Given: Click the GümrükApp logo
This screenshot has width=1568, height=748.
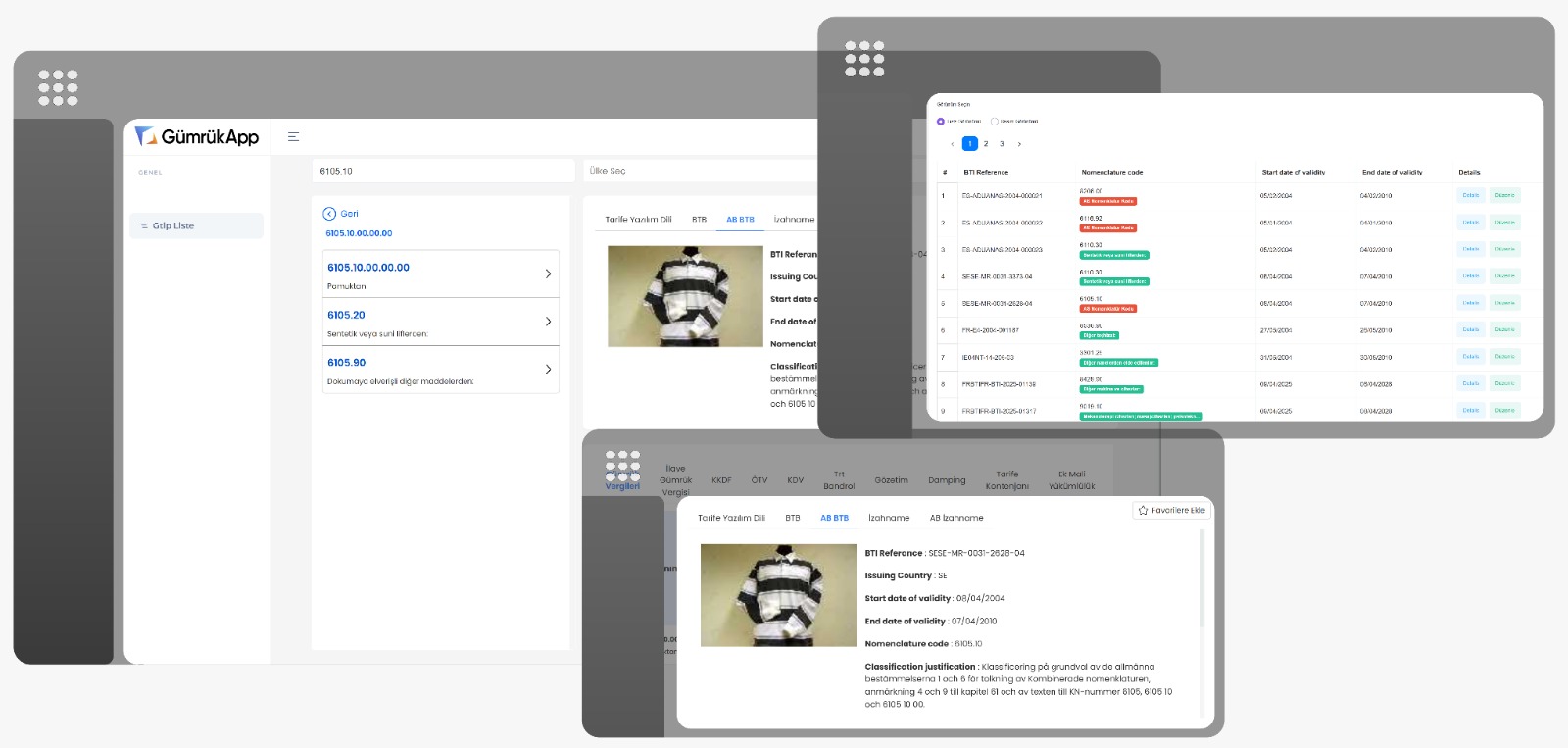Looking at the screenshot, I should [x=197, y=137].
